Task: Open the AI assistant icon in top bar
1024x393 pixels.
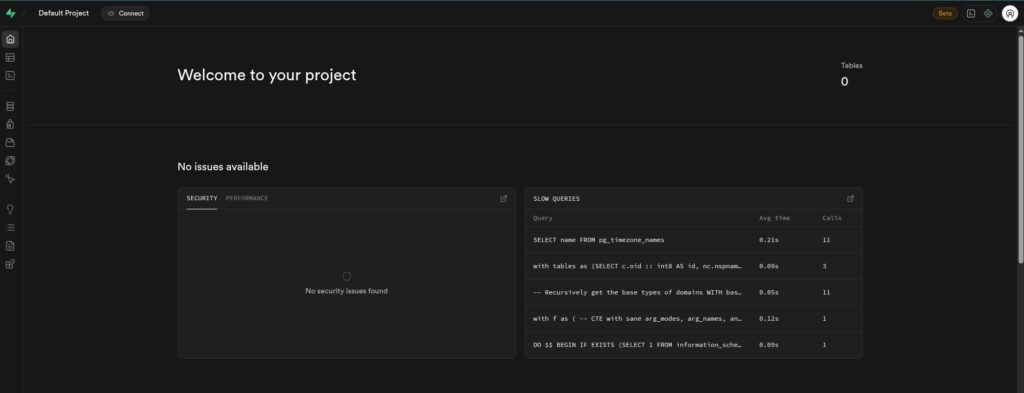Action: (987, 13)
